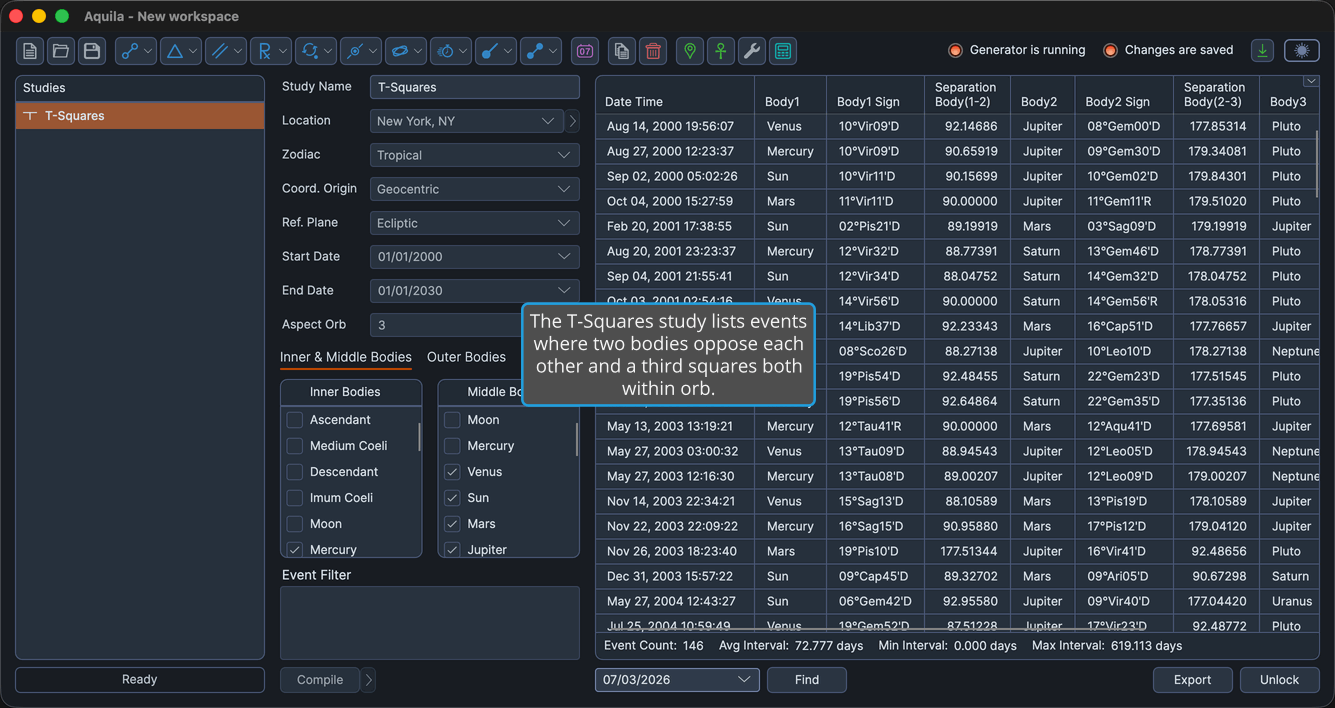Check the Ascendant inner body checkbox
The image size is (1335, 708).
click(x=295, y=420)
